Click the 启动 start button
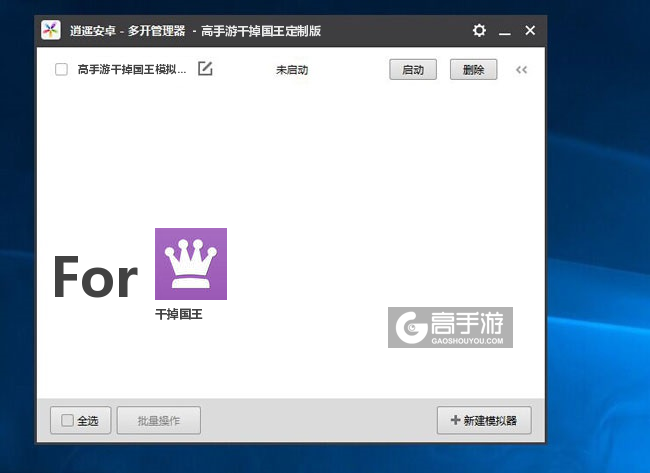 tap(413, 70)
